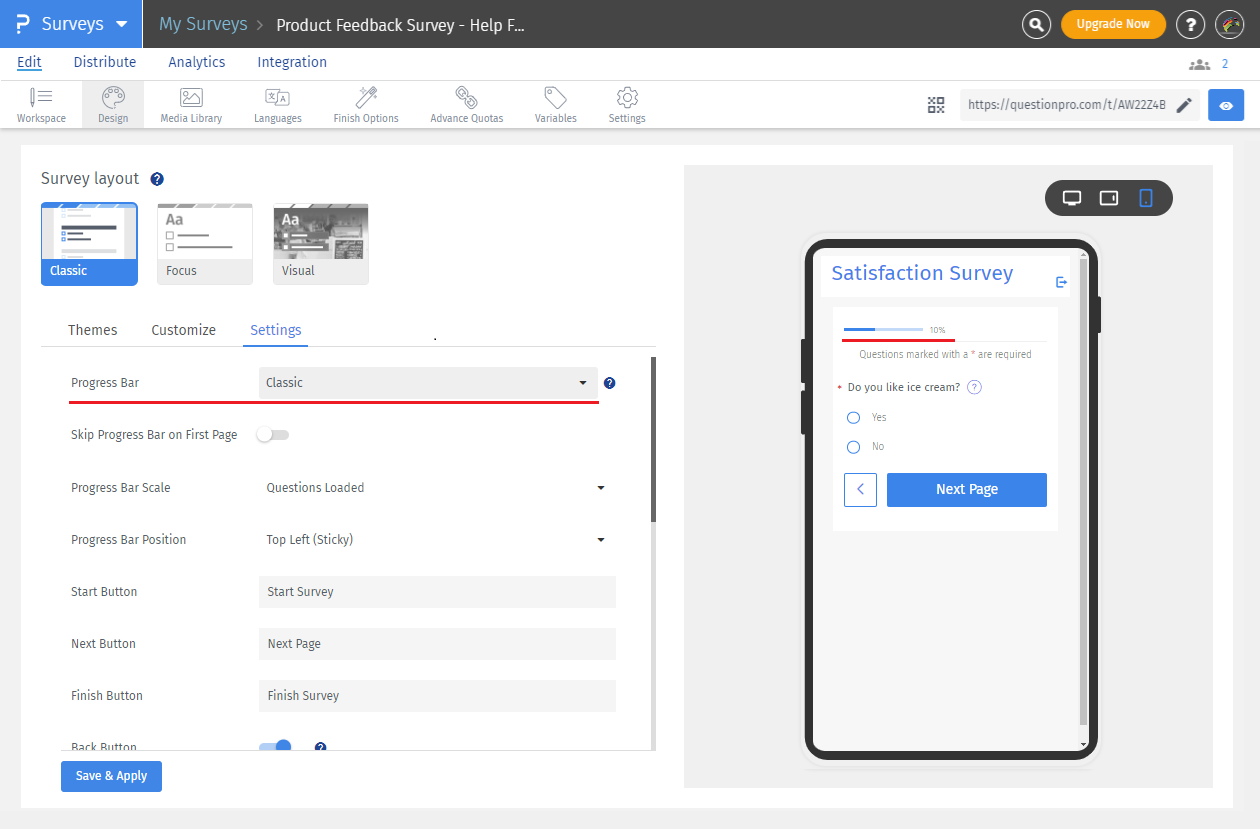Click the Advance Quotas icon

[x=466, y=103]
